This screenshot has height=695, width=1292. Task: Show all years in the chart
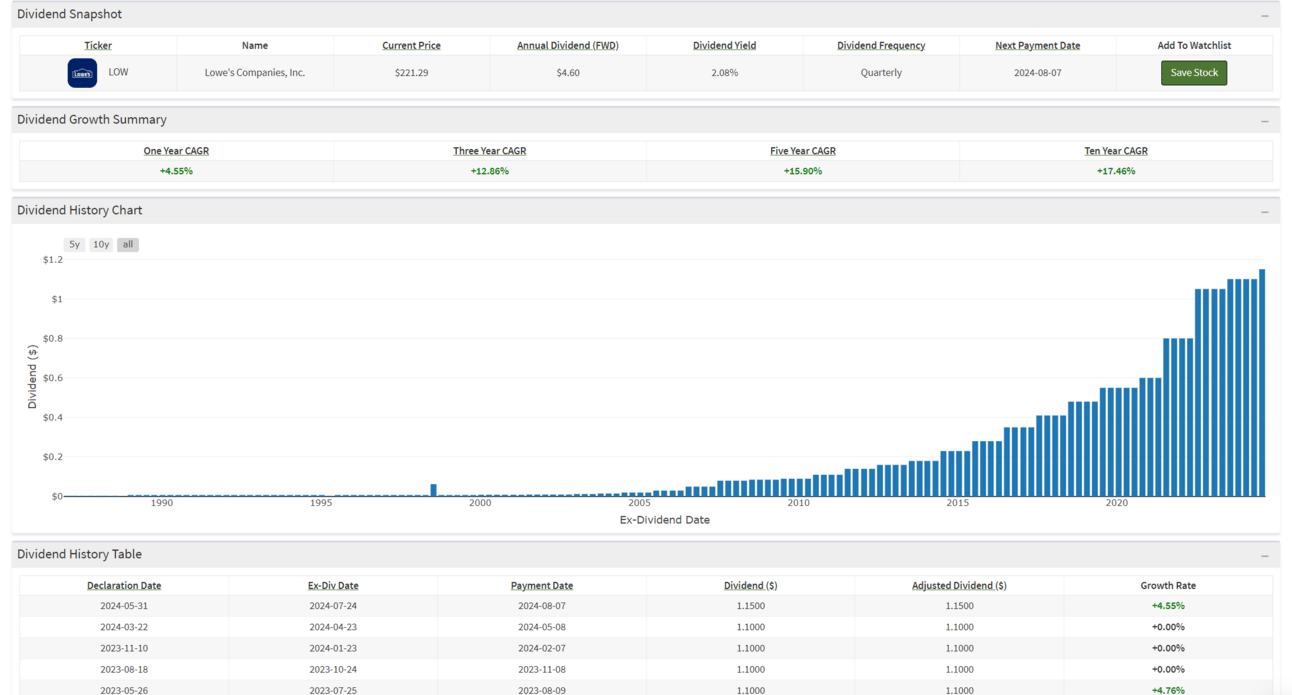(127, 244)
